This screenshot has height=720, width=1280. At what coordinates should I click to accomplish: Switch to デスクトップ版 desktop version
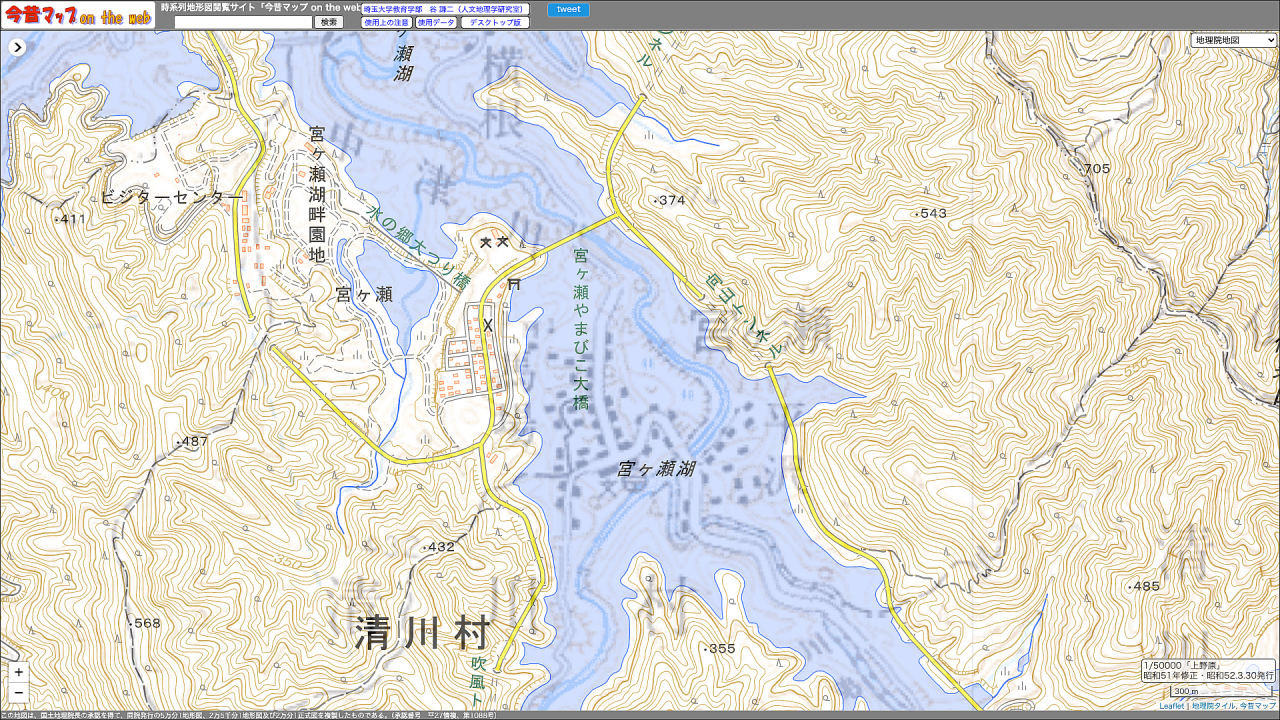(x=495, y=22)
